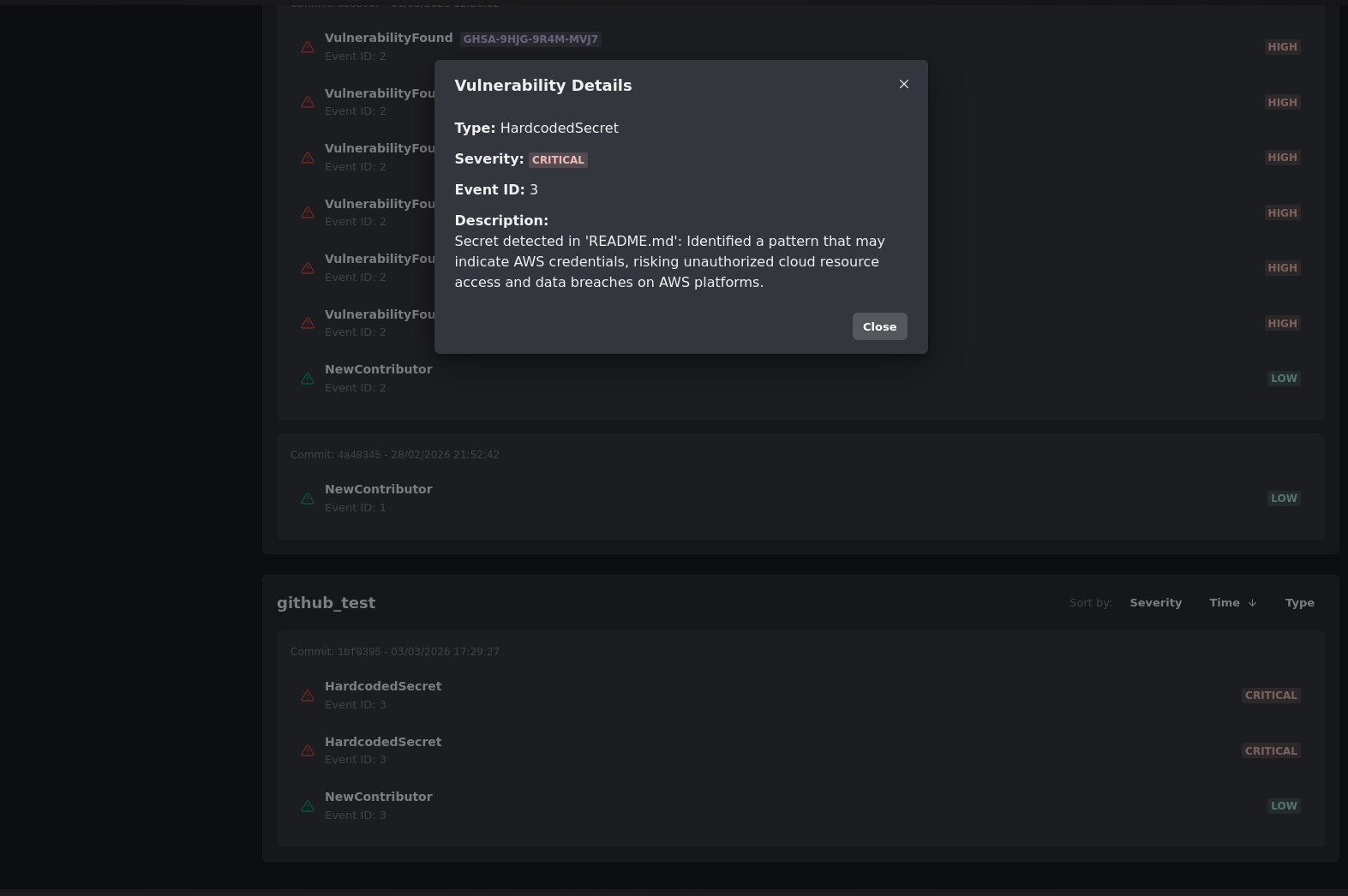Screen dimensions: 1348x896
Task: Click the HIGH badge on the first event
Action: 1282,46
